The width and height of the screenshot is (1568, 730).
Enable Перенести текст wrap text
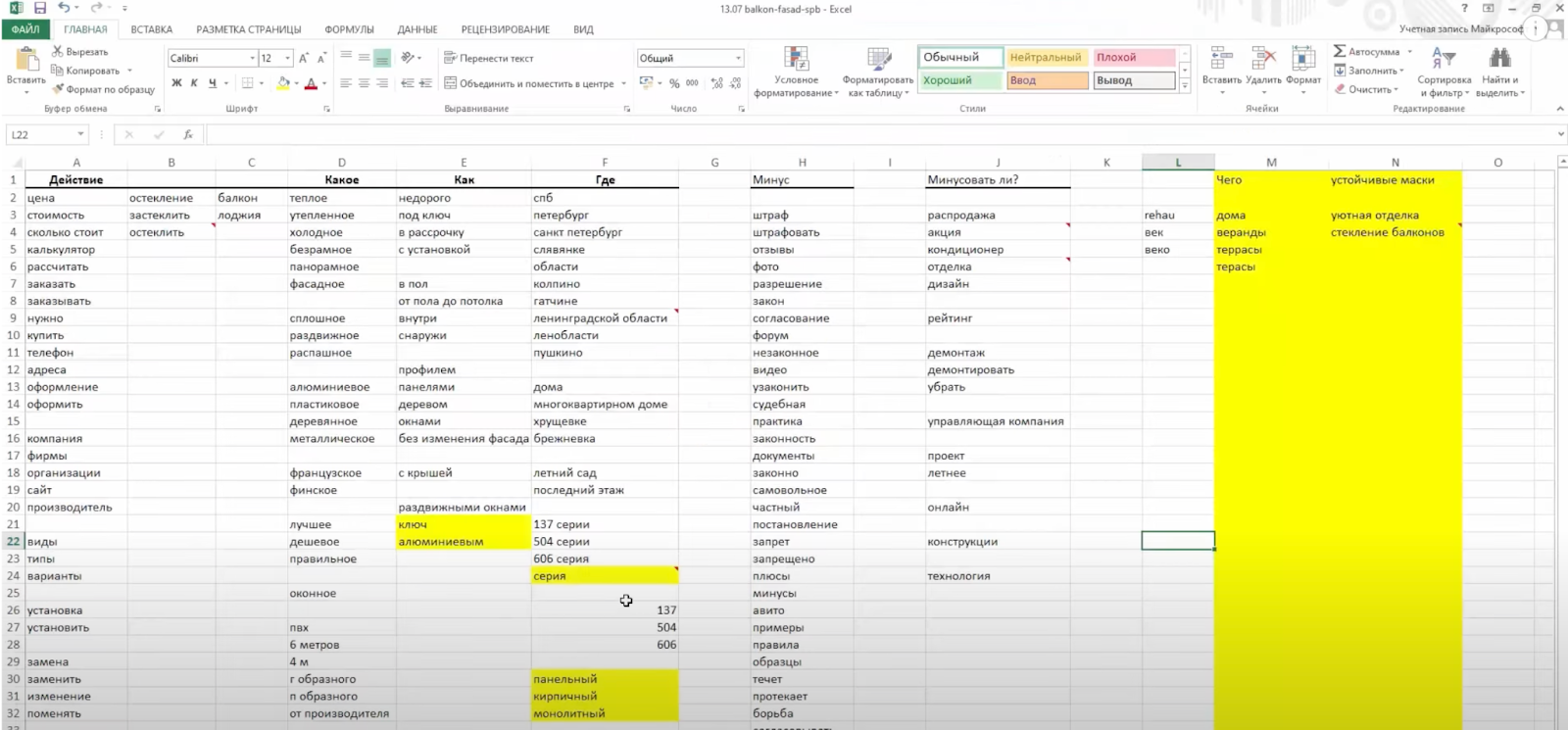489,58
